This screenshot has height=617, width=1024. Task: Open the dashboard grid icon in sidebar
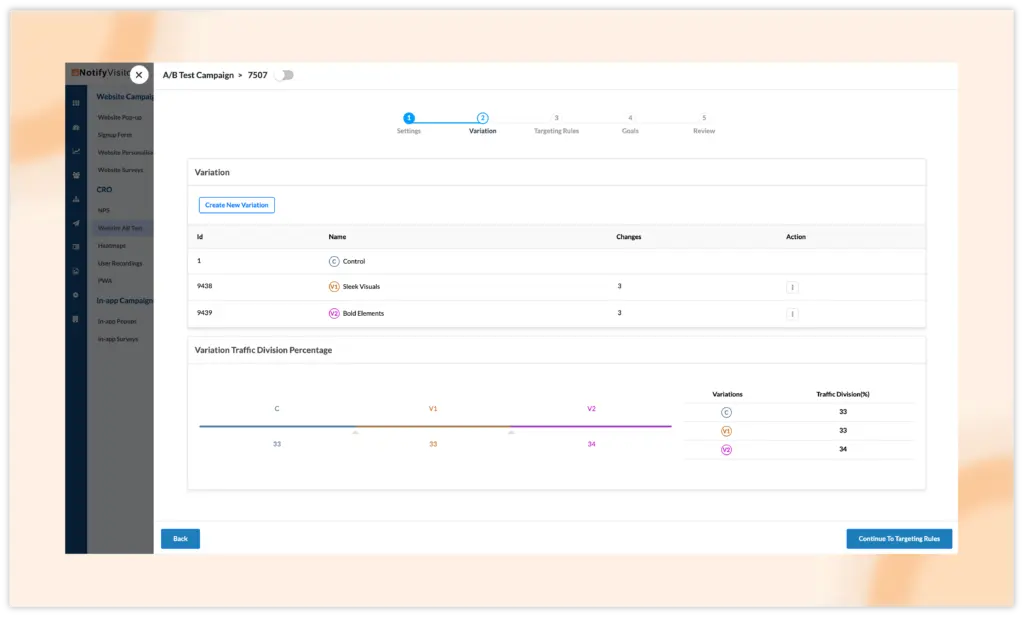[x=76, y=103]
